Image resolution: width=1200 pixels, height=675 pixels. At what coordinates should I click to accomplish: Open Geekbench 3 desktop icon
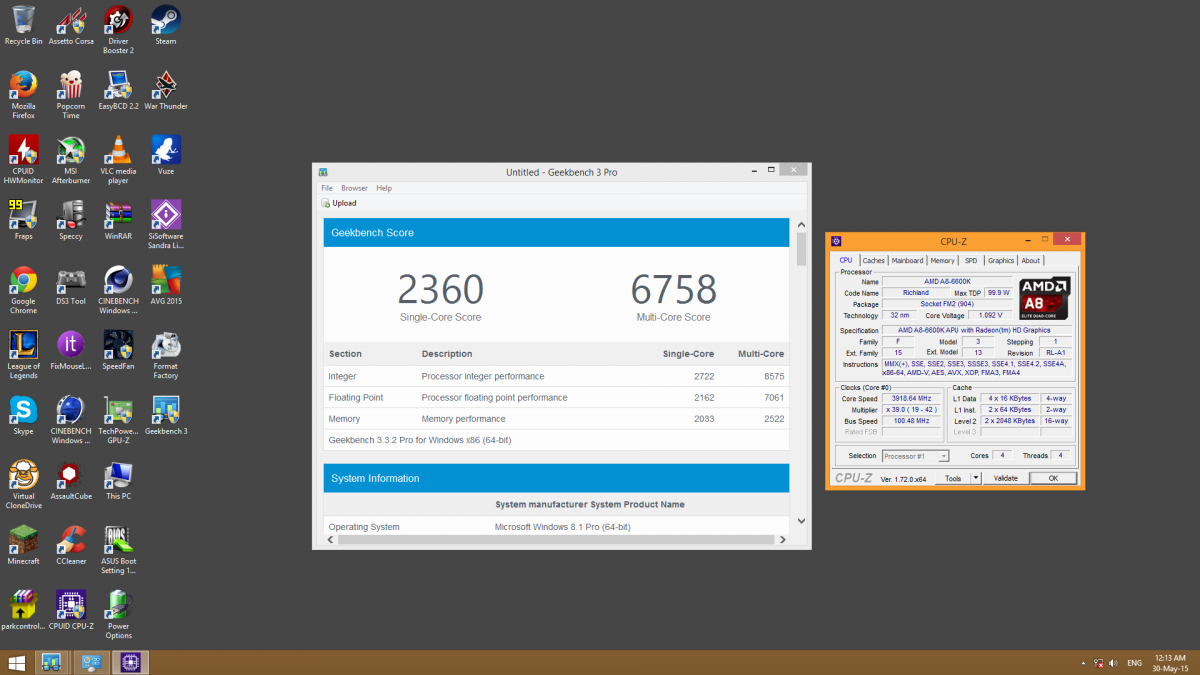pyautogui.click(x=166, y=416)
